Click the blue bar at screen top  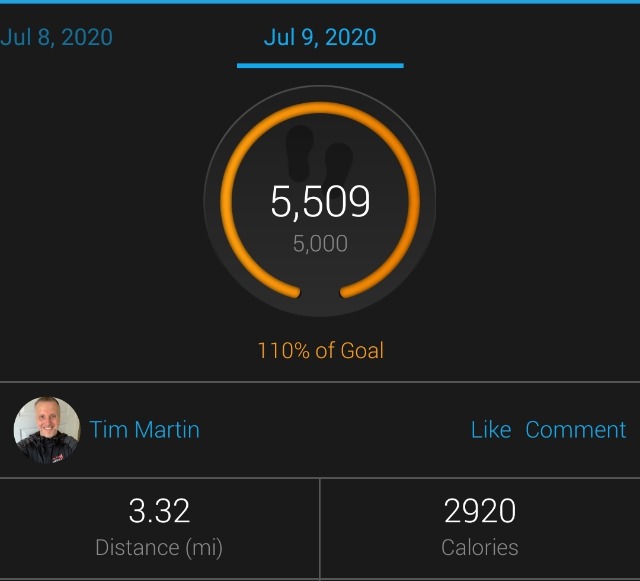coord(320,2)
